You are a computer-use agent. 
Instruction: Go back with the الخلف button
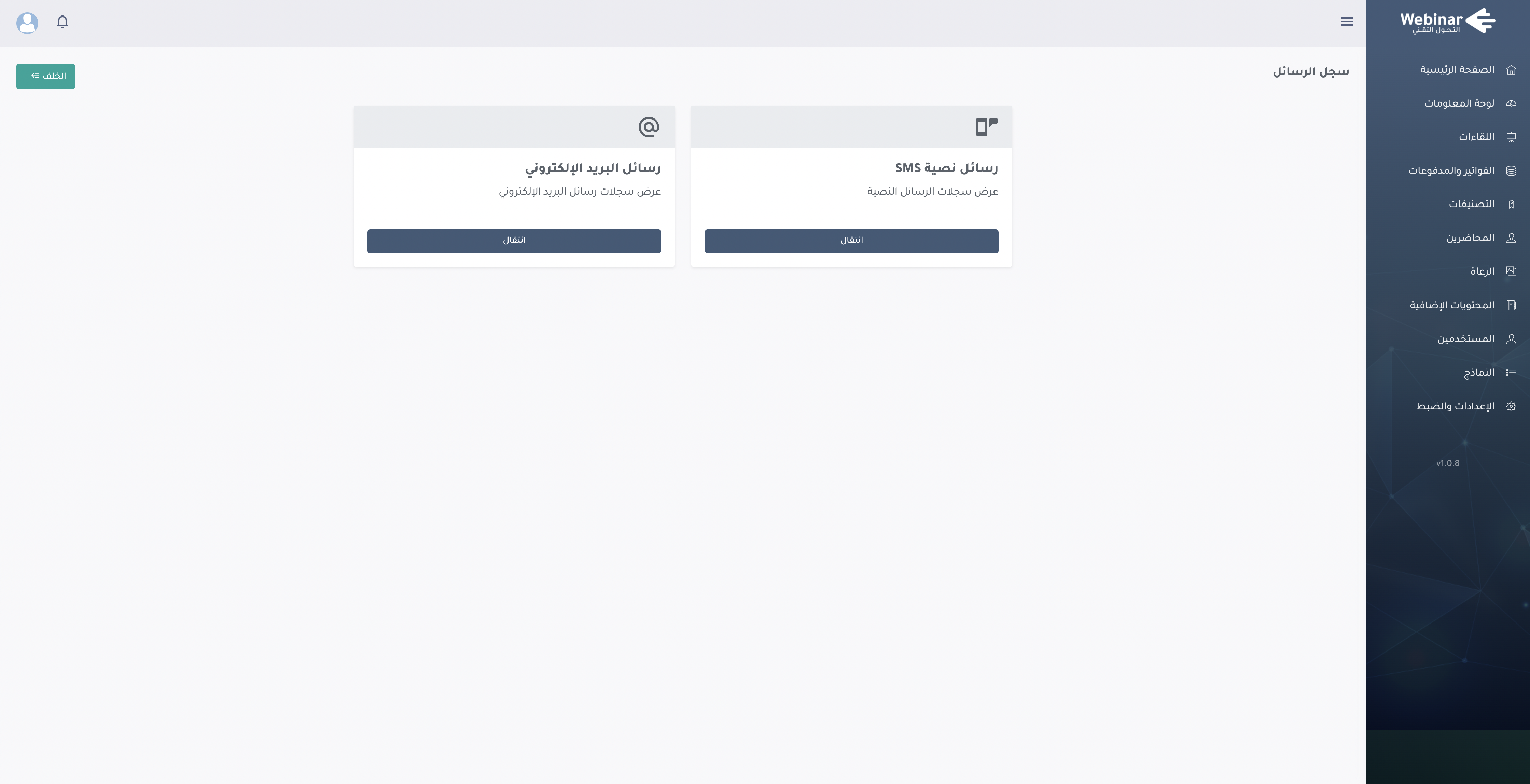click(46, 76)
